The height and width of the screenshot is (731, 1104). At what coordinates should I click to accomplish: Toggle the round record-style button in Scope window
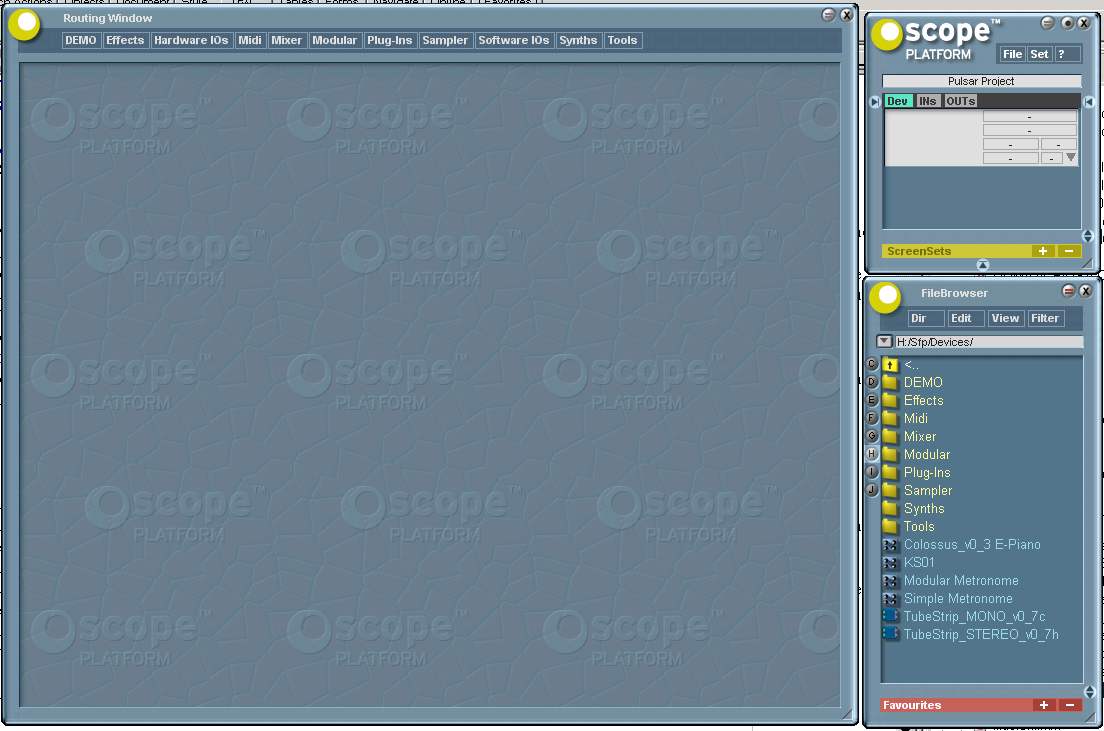coord(1067,23)
